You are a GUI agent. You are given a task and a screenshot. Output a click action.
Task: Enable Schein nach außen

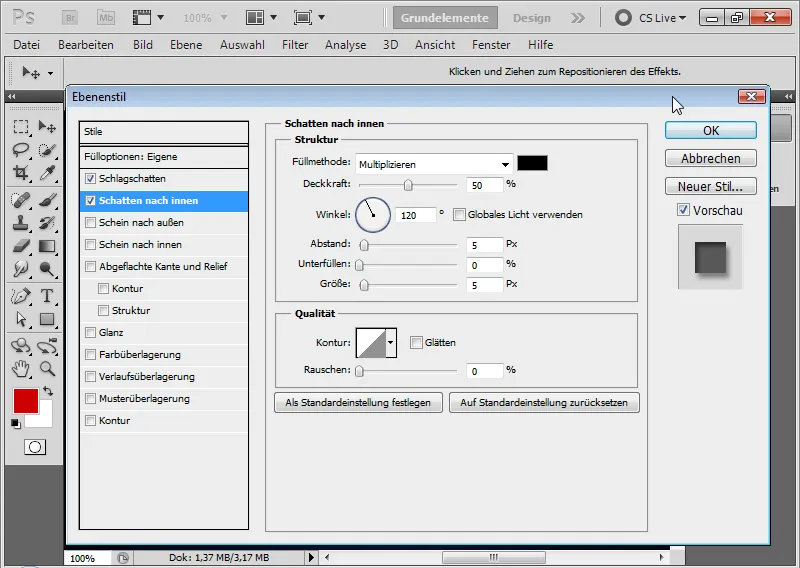click(x=90, y=223)
